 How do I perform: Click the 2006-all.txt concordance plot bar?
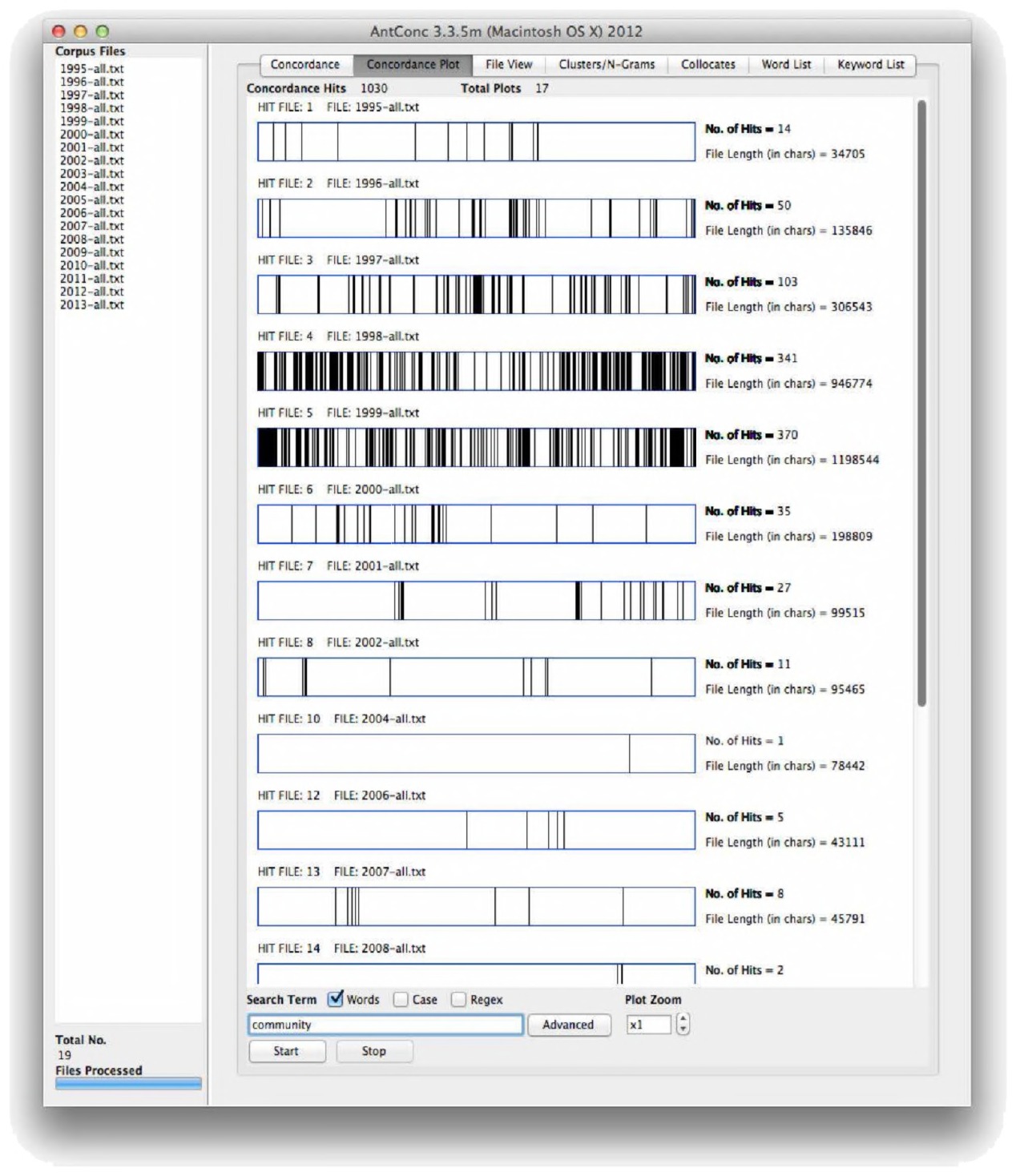pos(476,830)
